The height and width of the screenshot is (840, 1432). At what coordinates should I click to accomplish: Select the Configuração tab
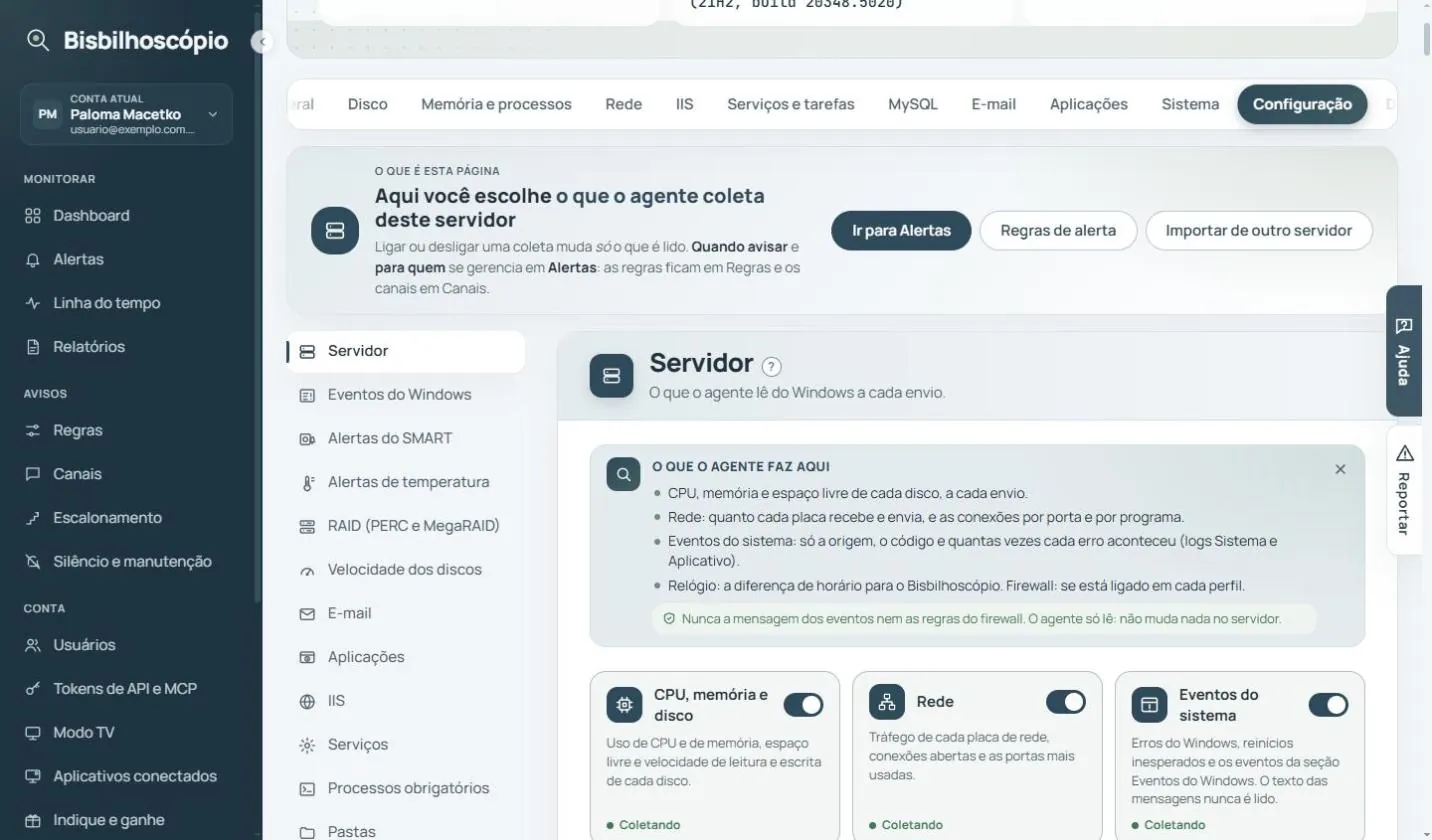(x=1302, y=104)
